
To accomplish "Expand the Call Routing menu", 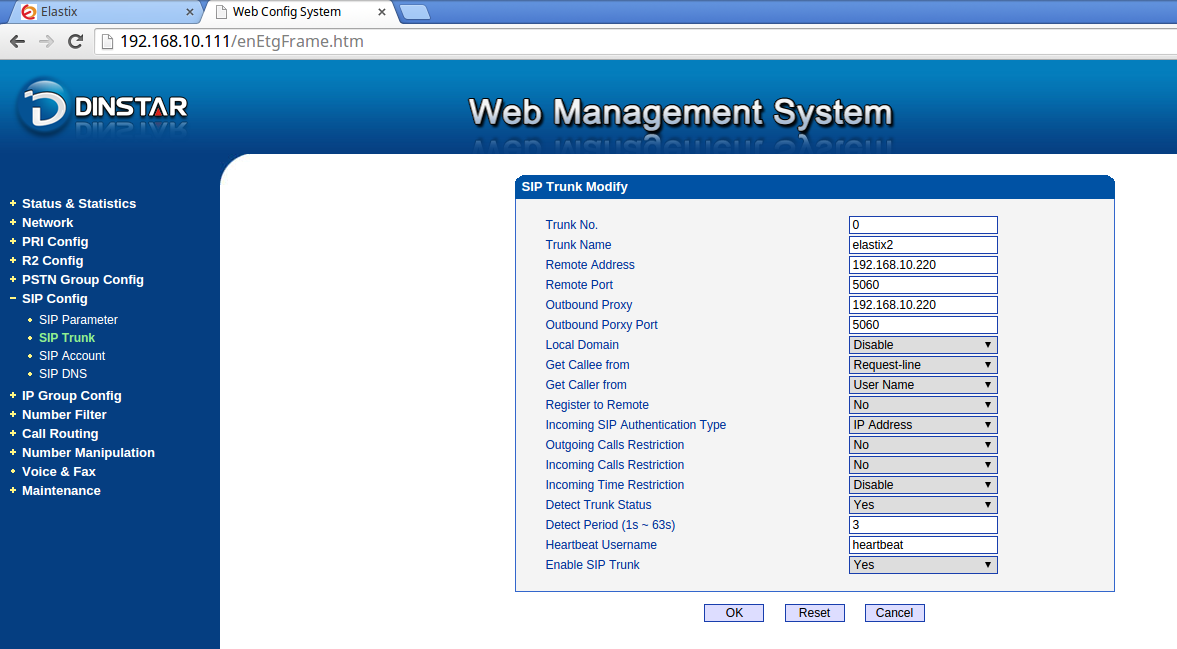I will (60, 433).
